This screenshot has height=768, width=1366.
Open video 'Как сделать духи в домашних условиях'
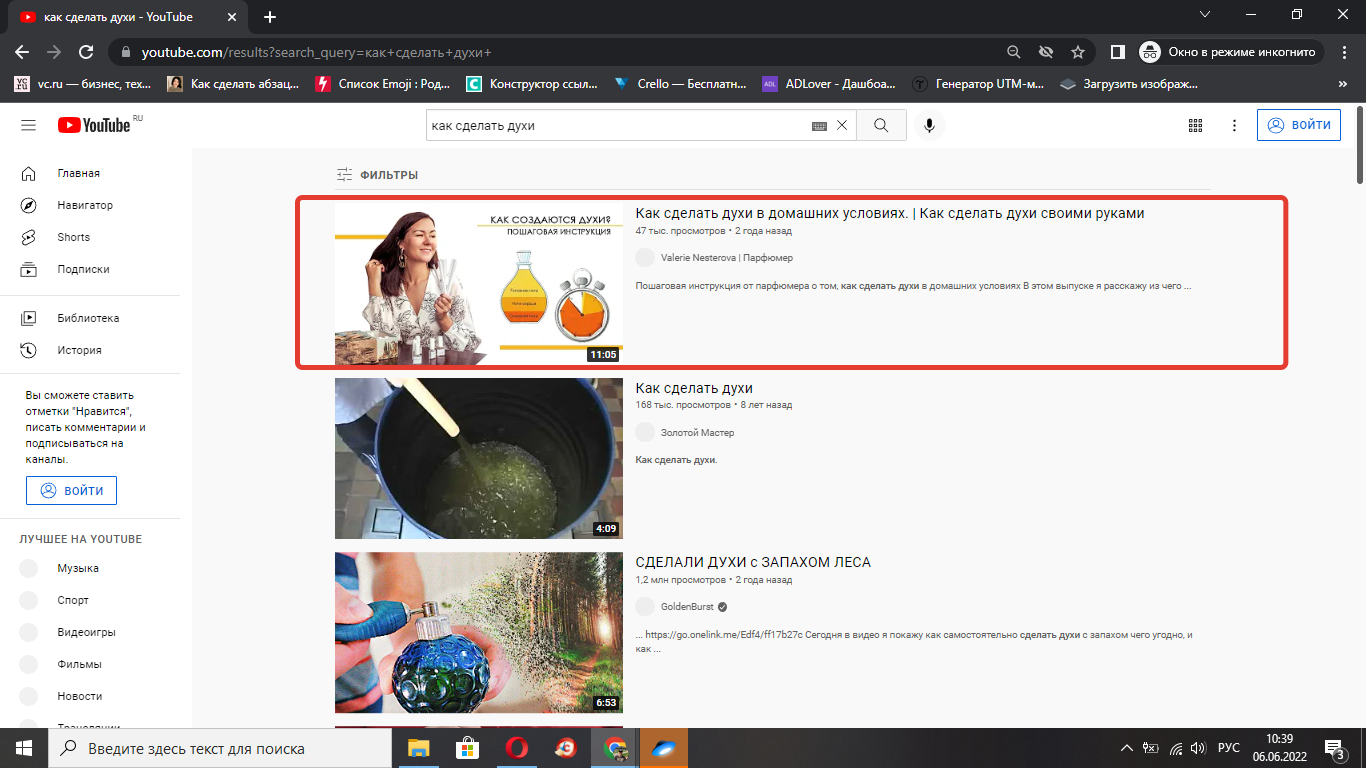point(890,213)
